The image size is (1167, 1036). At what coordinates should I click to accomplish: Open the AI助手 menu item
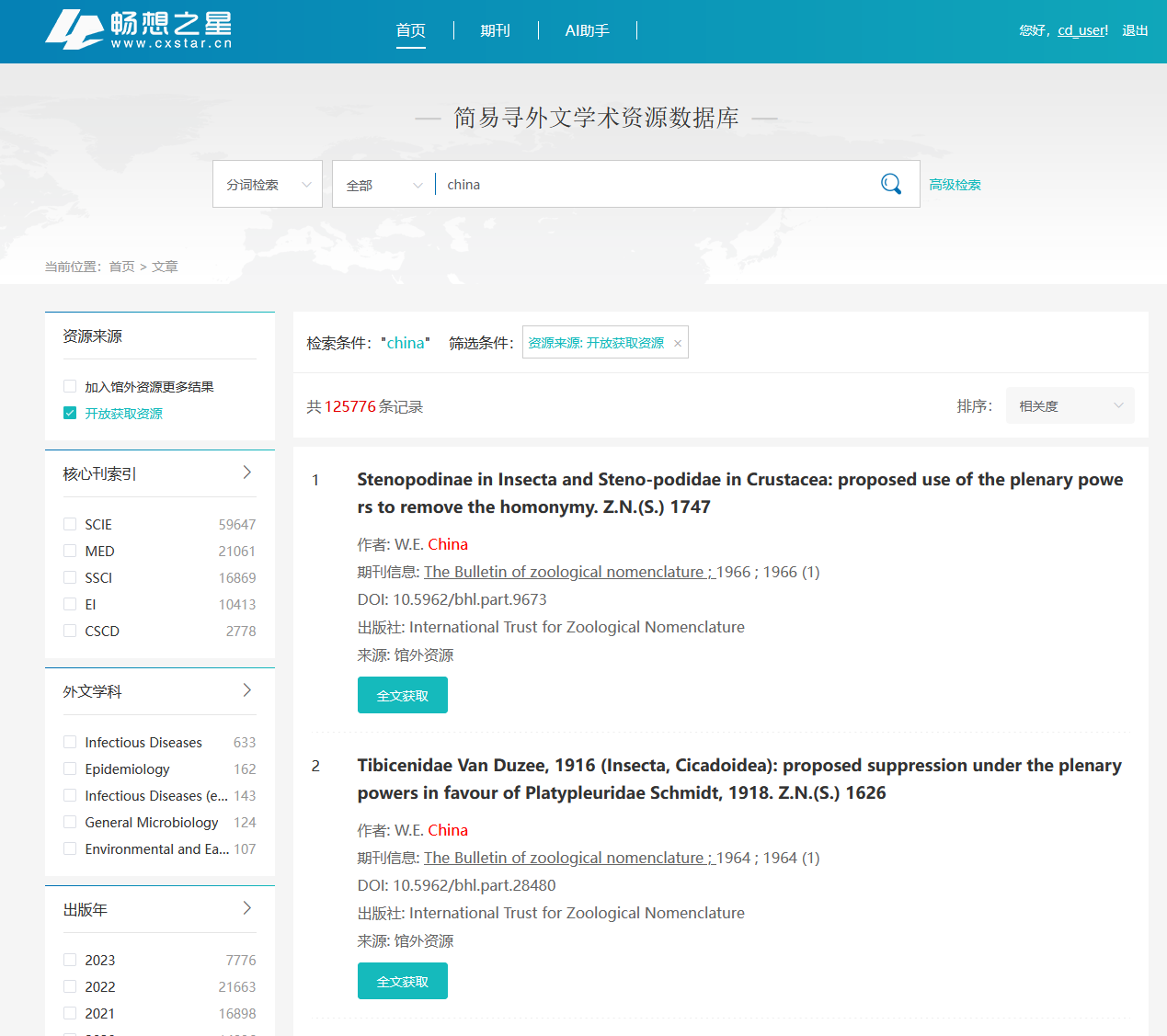coord(587,30)
